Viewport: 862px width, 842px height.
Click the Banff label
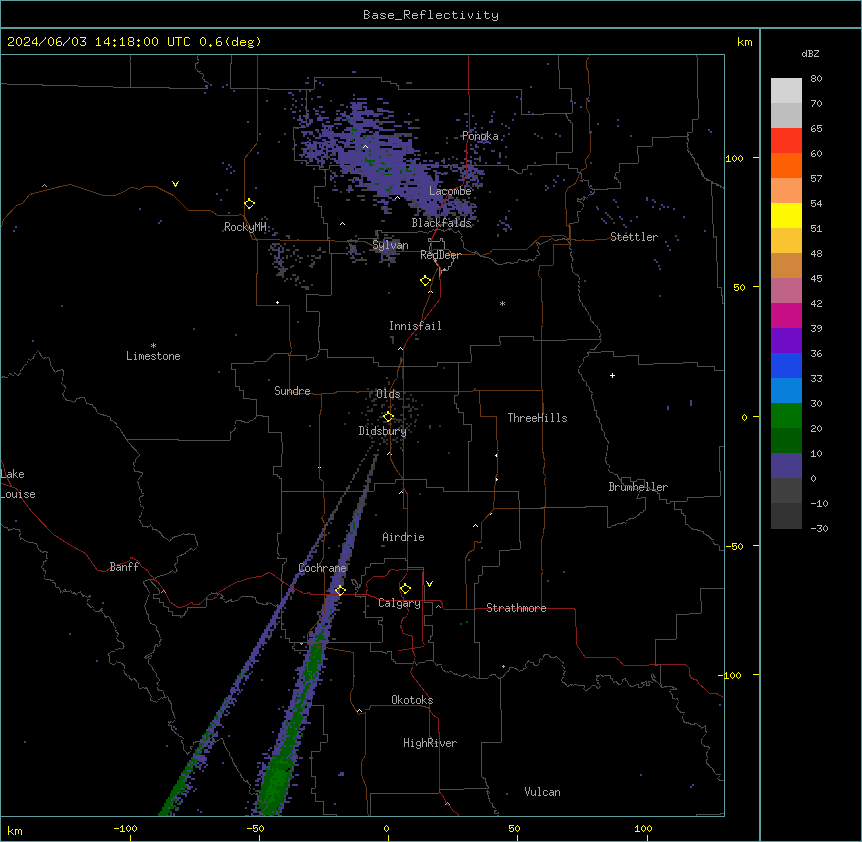(124, 567)
